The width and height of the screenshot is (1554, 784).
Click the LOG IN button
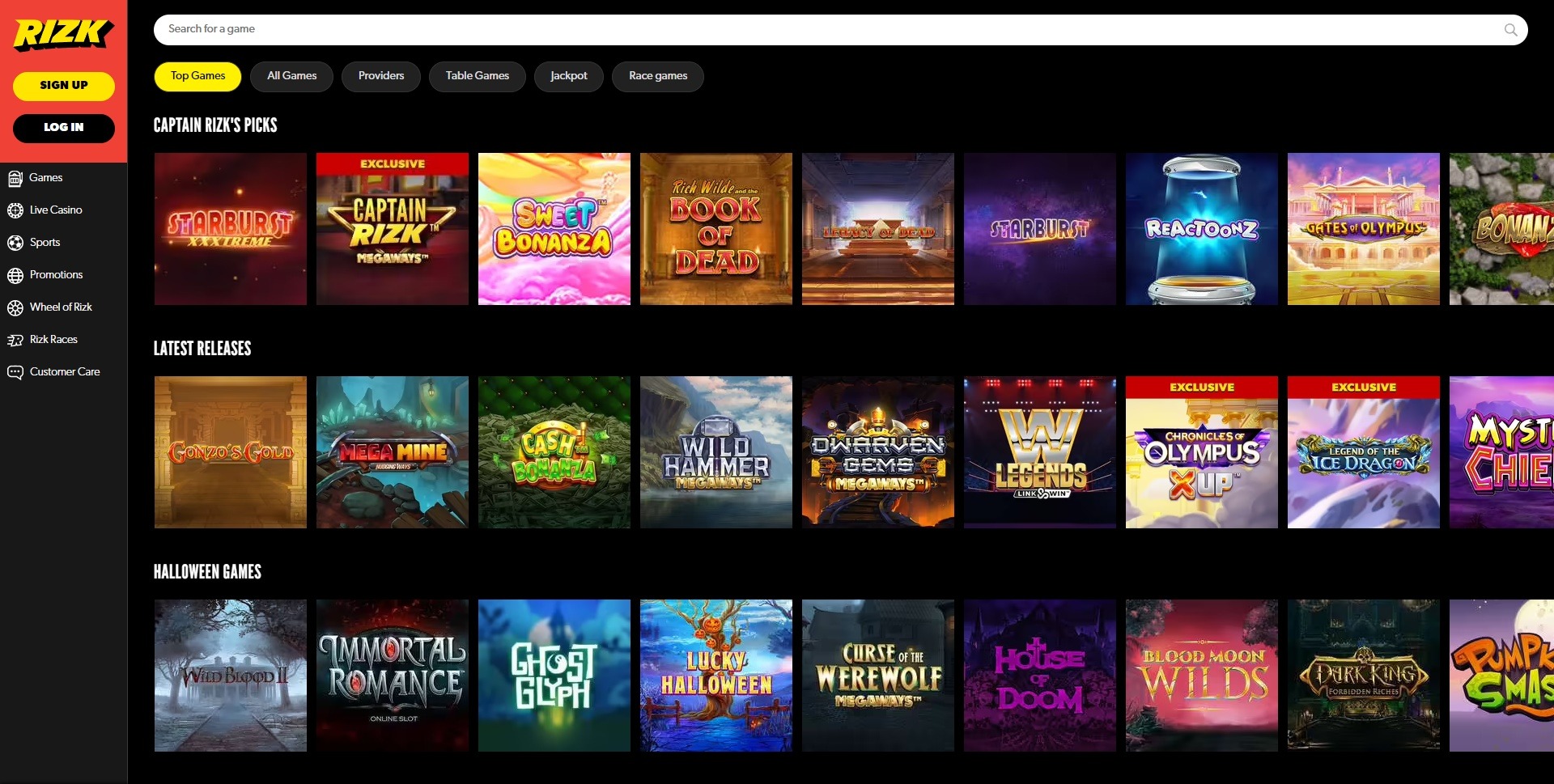[64, 128]
